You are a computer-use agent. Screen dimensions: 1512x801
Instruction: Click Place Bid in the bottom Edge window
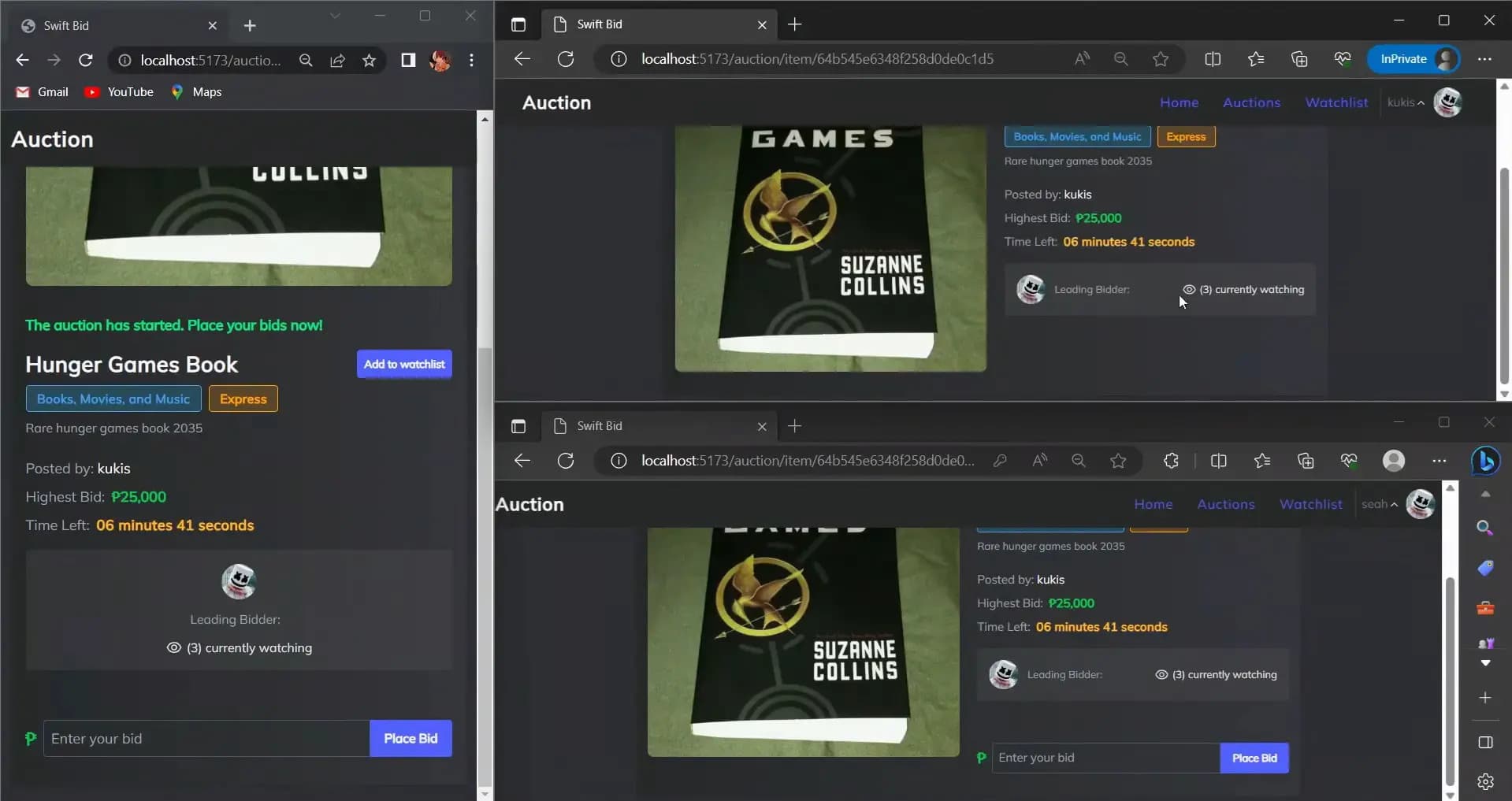pyautogui.click(x=1254, y=758)
